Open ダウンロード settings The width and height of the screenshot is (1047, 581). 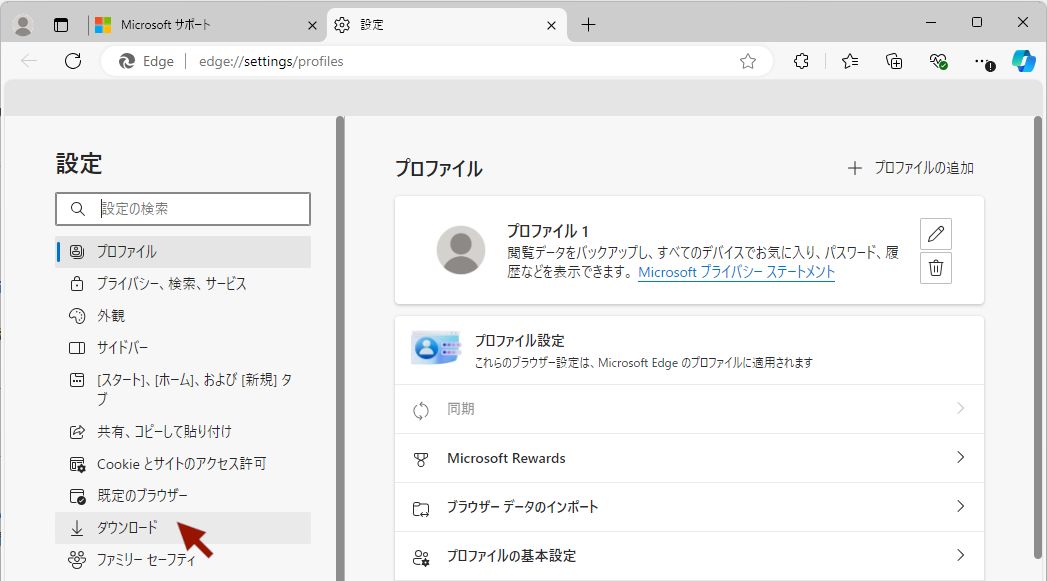[183, 528]
